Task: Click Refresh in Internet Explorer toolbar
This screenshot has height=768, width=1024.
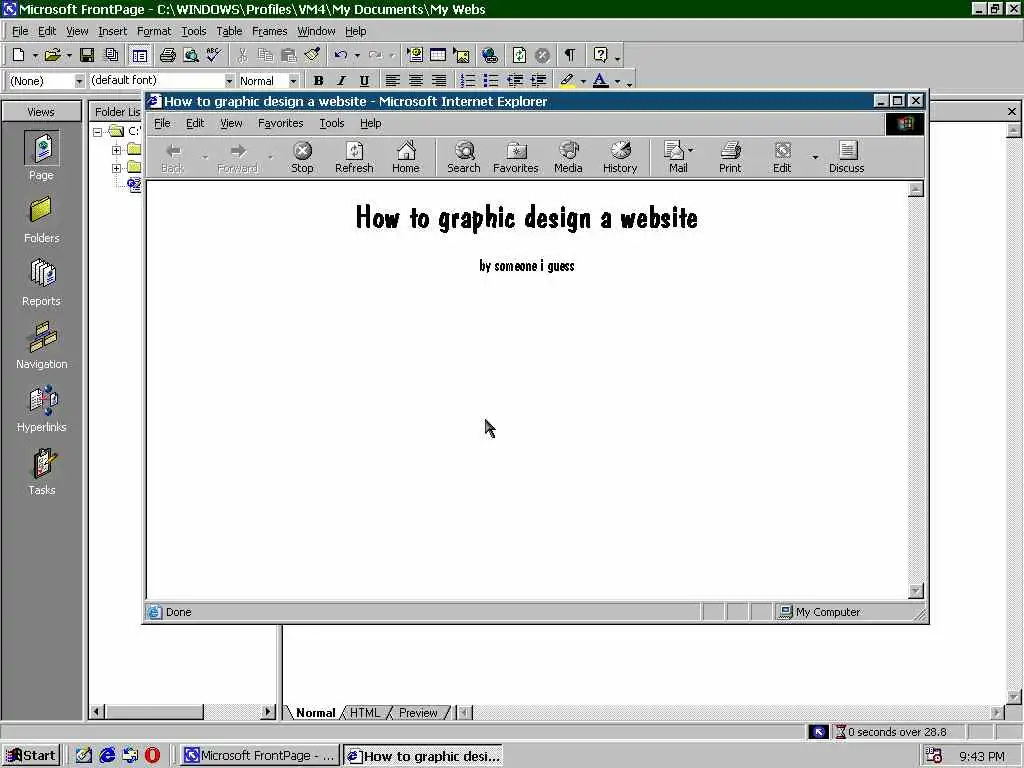Action: (x=354, y=157)
